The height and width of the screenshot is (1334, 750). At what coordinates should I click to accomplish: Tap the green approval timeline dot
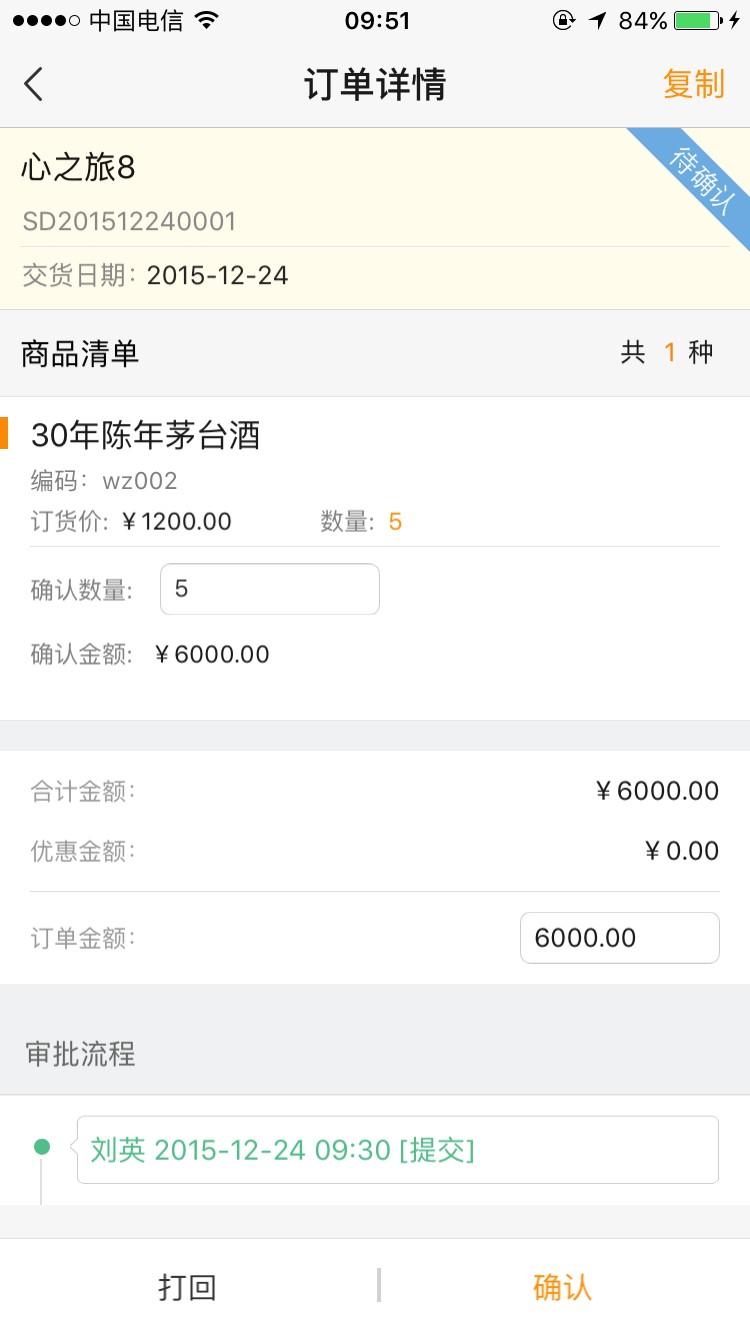pyautogui.click(x=41, y=1147)
